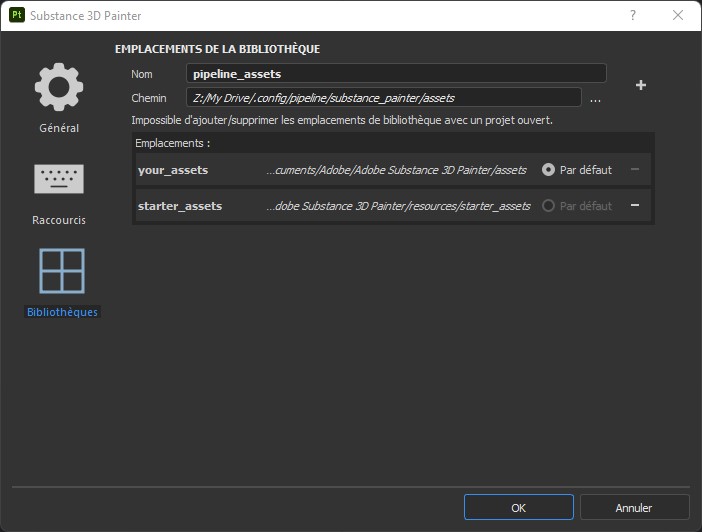Screen dimensions: 702x532
Task: Click the your_assets path ending Painter/assets
Action: tap(396, 170)
